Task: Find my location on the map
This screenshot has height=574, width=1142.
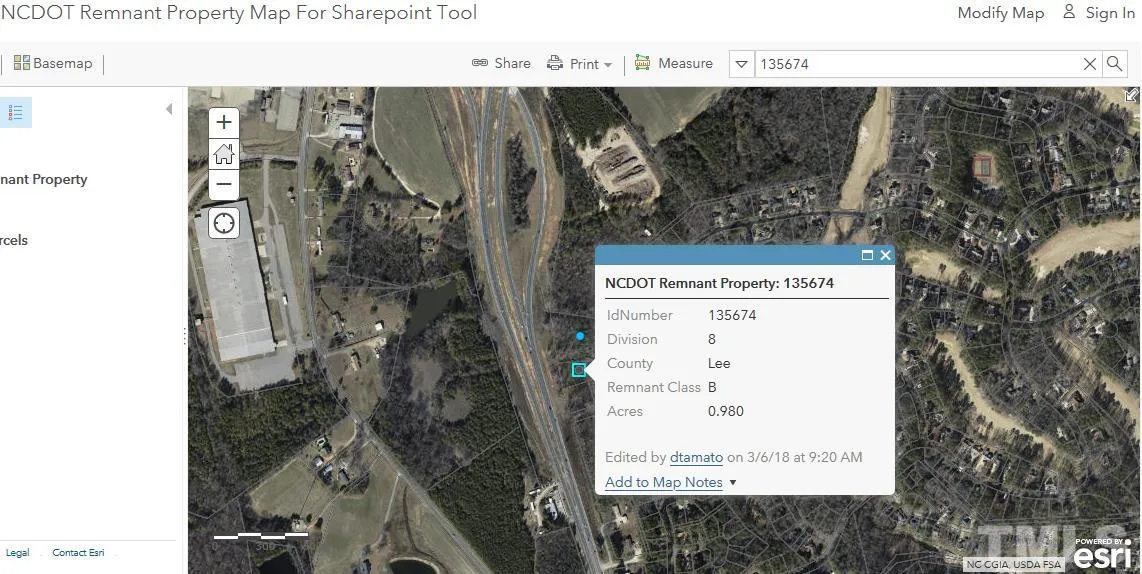Action: coord(224,223)
